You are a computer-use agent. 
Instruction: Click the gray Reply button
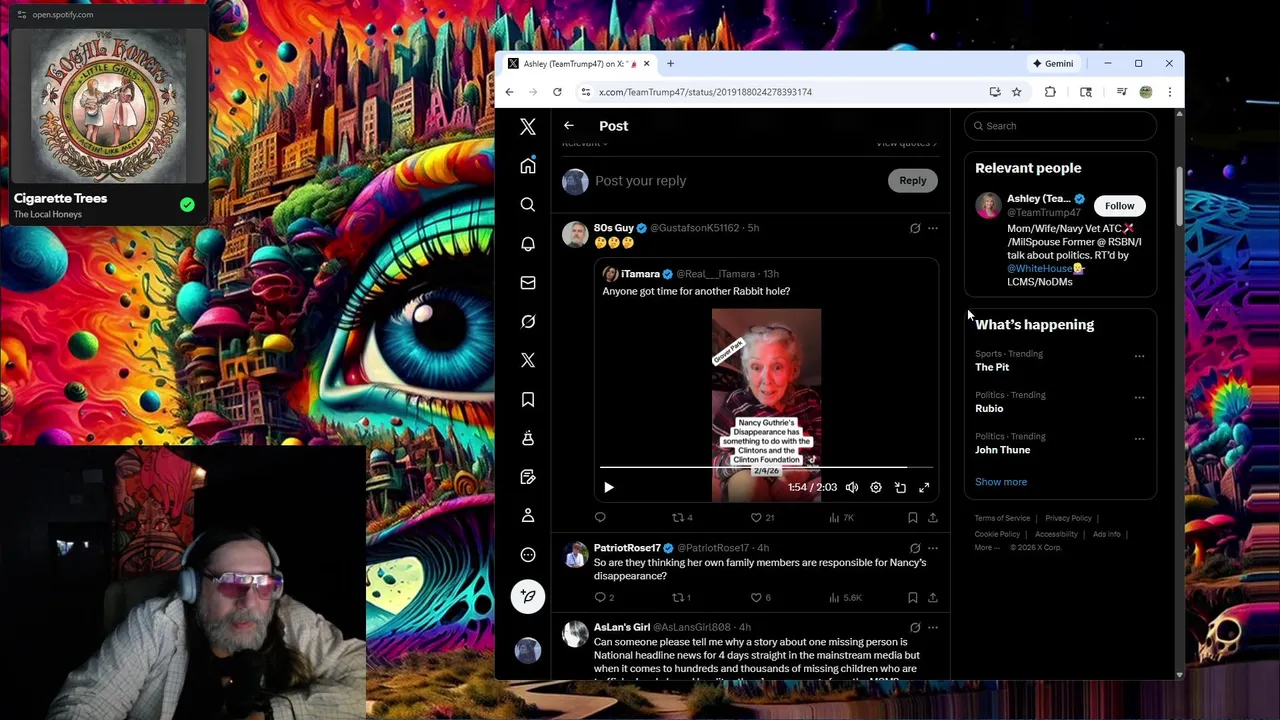pyautogui.click(x=912, y=181)
